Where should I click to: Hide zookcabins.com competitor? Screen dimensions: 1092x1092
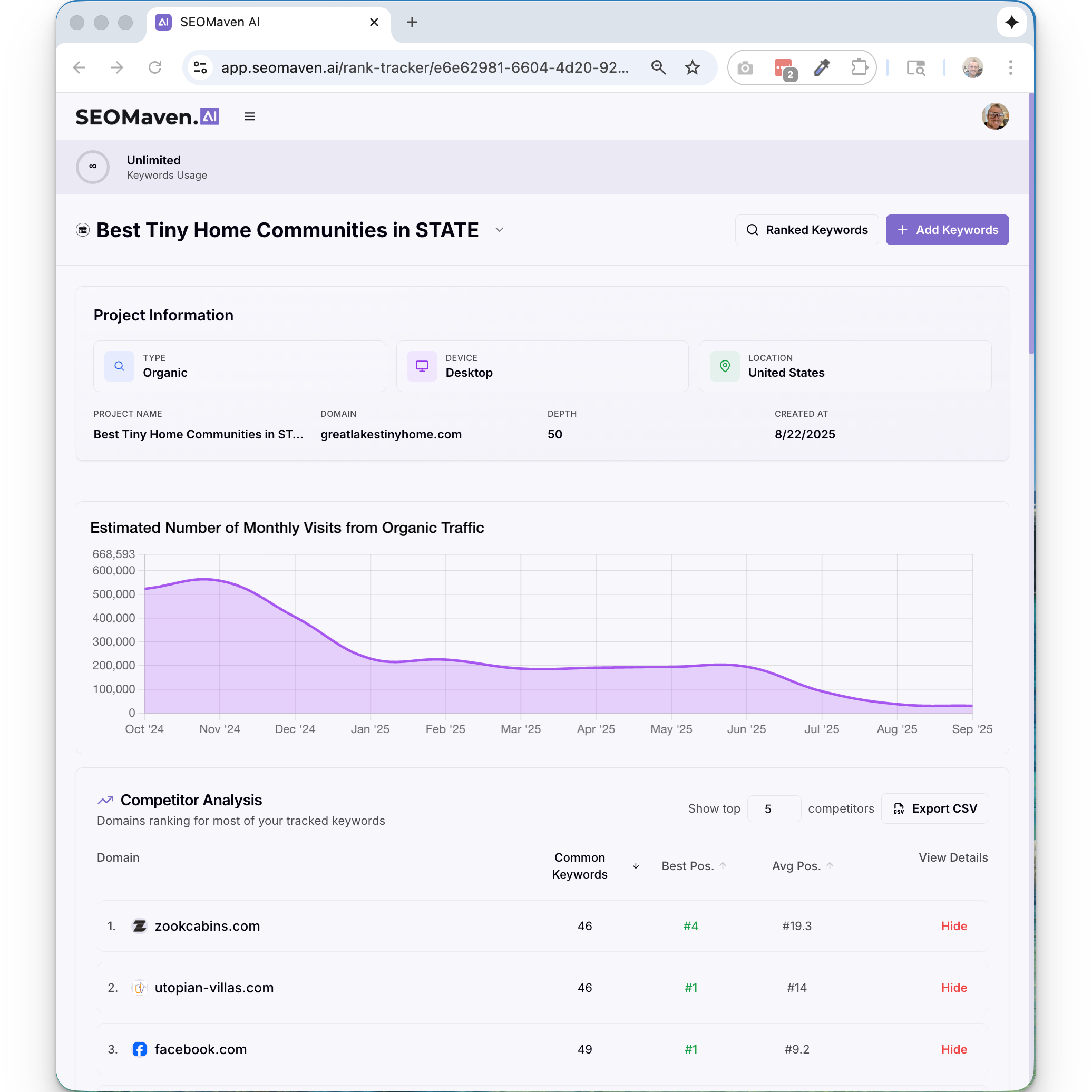coord(953,926)
